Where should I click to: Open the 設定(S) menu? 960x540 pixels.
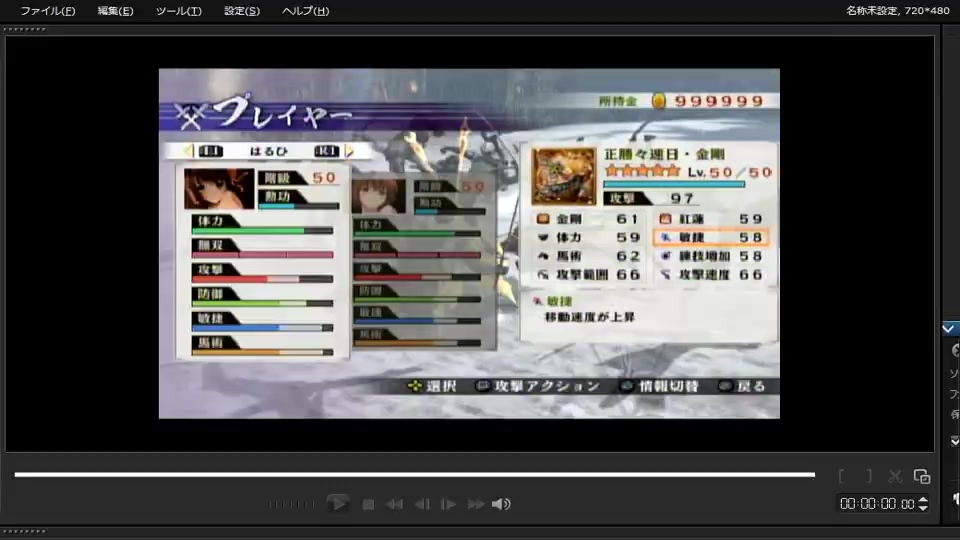242,11
